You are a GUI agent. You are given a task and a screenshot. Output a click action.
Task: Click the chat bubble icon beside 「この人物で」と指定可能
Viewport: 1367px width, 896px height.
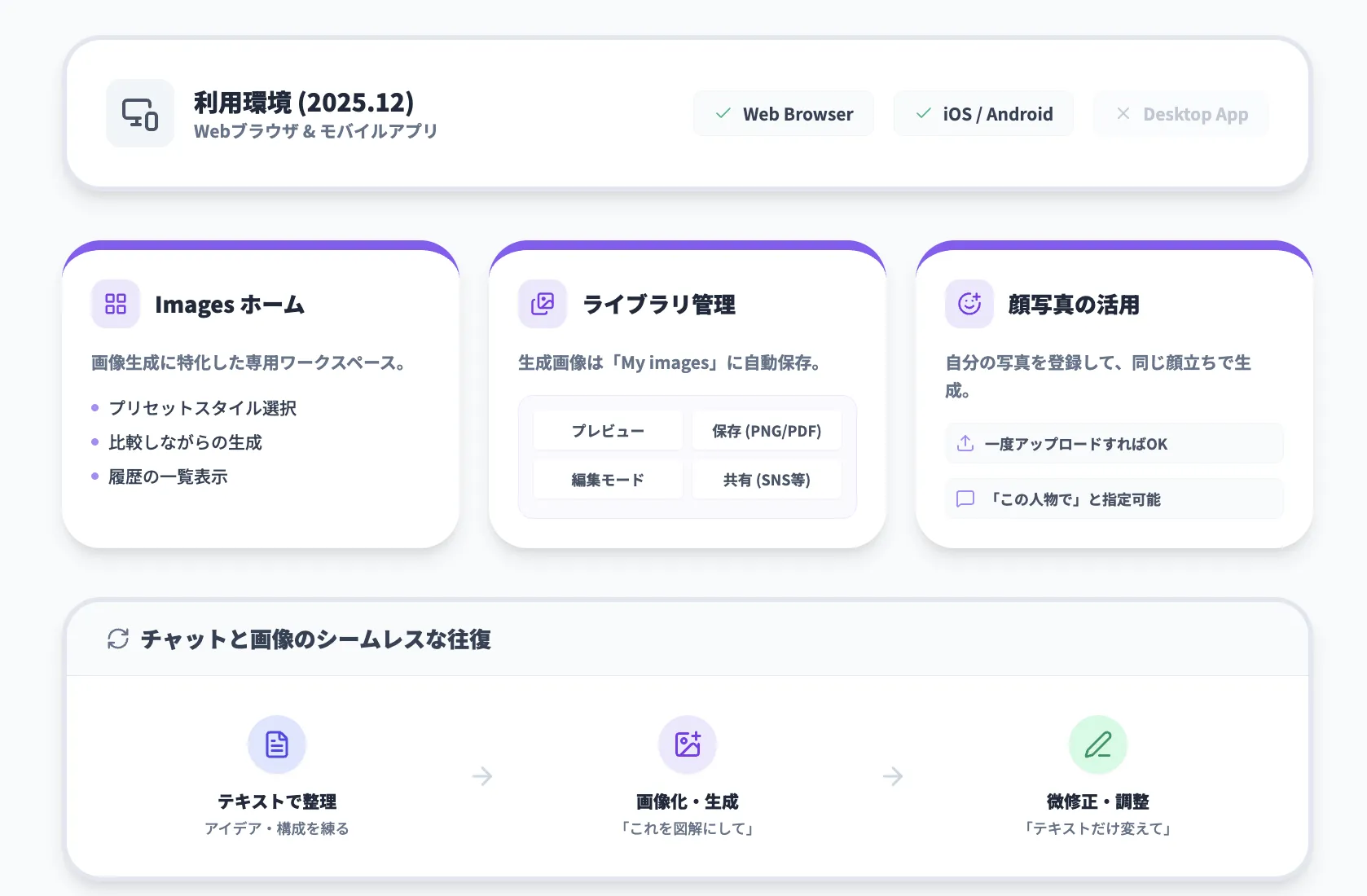[x=965, y=499]
